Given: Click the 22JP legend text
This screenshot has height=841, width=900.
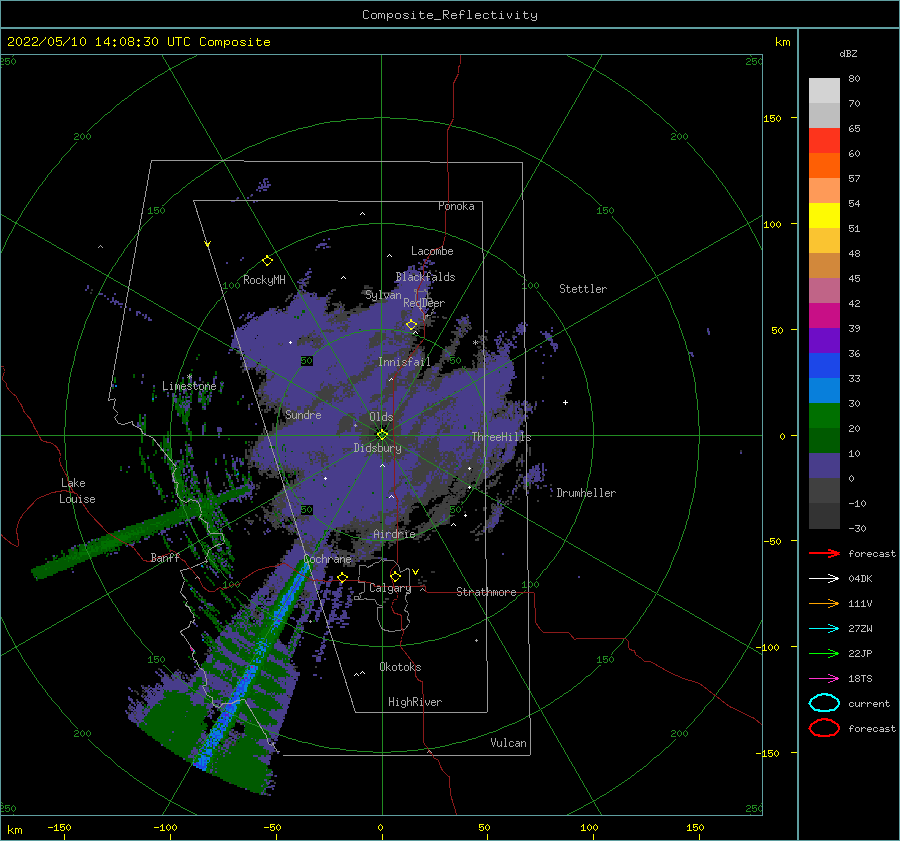Looking at the screenshot, I should (860, 653).
